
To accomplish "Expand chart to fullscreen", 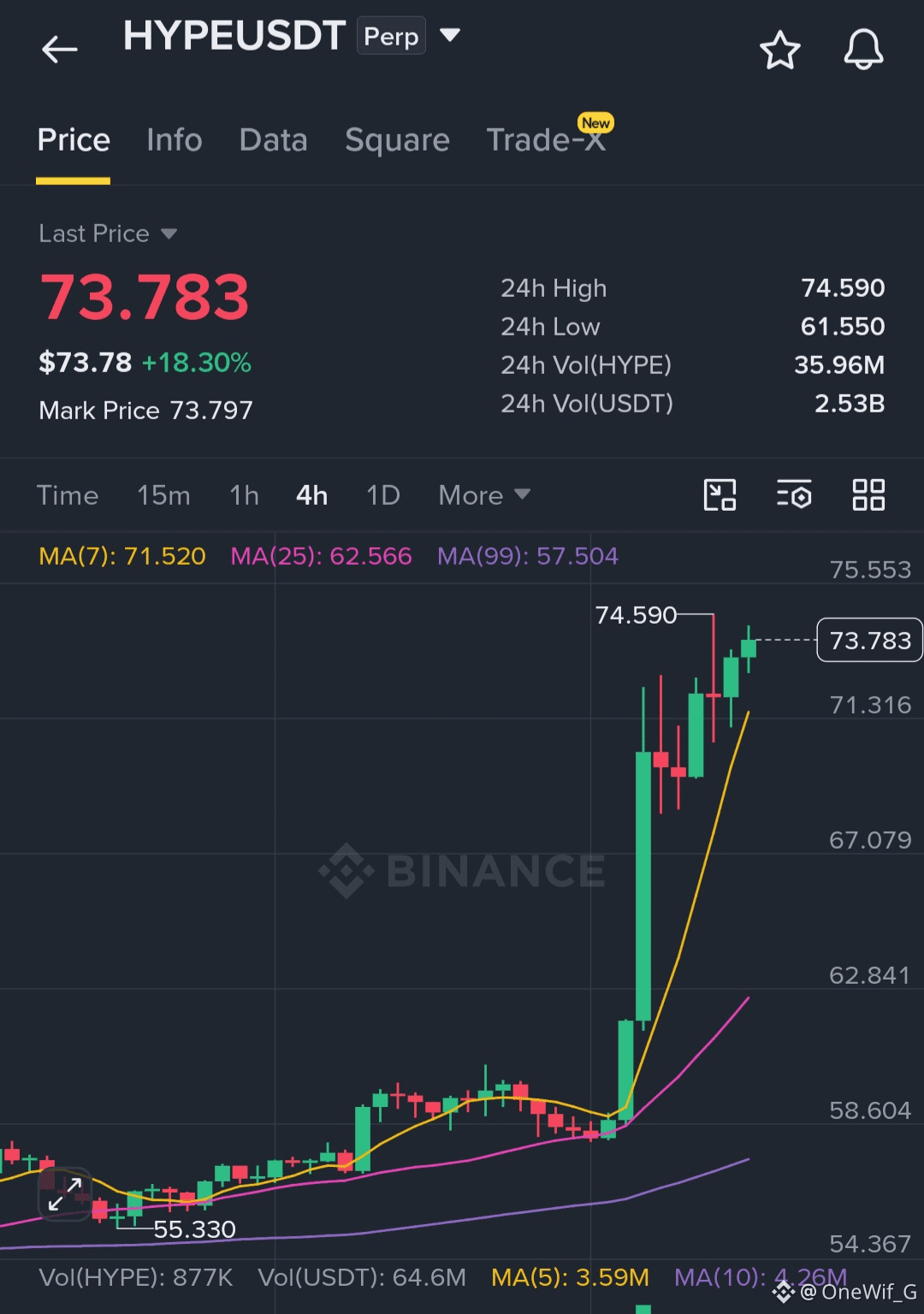I will pyautogui.click(x=65, y=1194).
